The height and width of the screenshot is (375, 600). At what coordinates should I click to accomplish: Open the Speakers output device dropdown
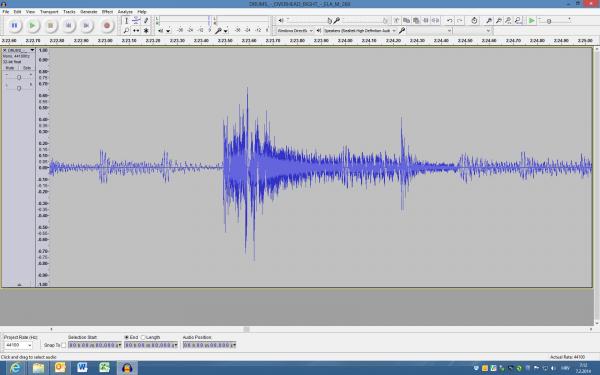(x=360, y=31)
